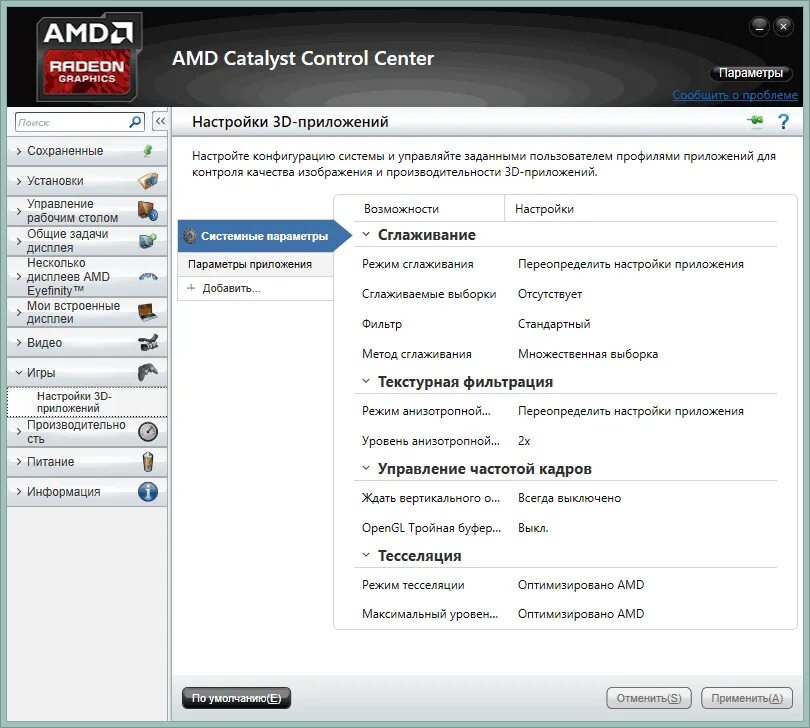The height and width of the screenshot is (728, 810).
Task: Select the Системные параметры tab
Action: click(x=263, y=236)
